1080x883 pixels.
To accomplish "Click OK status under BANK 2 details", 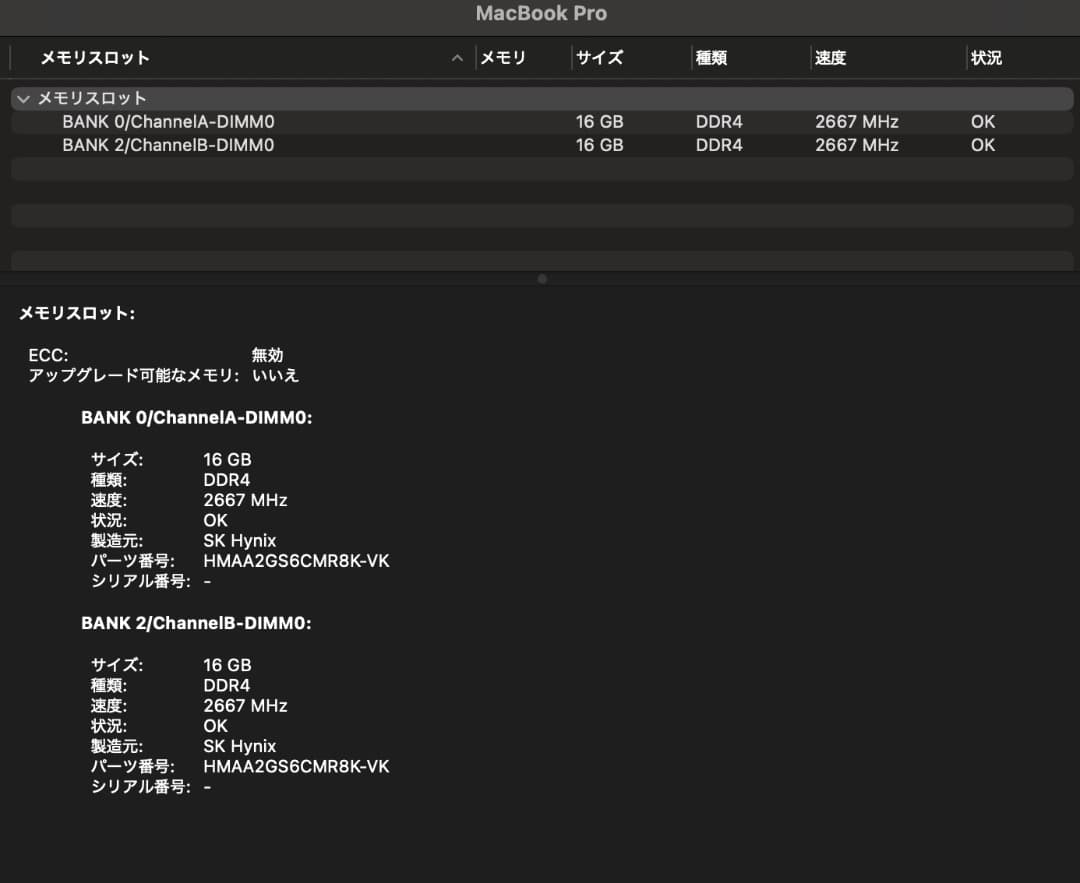I will click(x=216, y=726).
